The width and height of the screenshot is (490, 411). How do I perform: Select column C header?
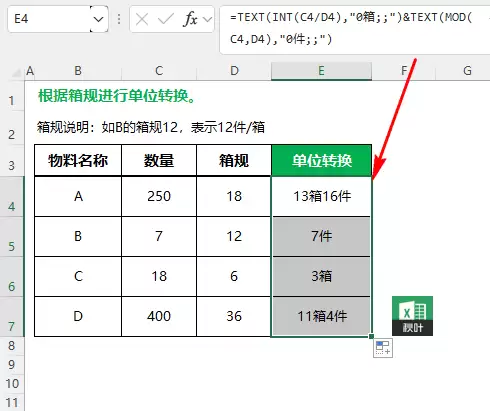tap(159, 71)
